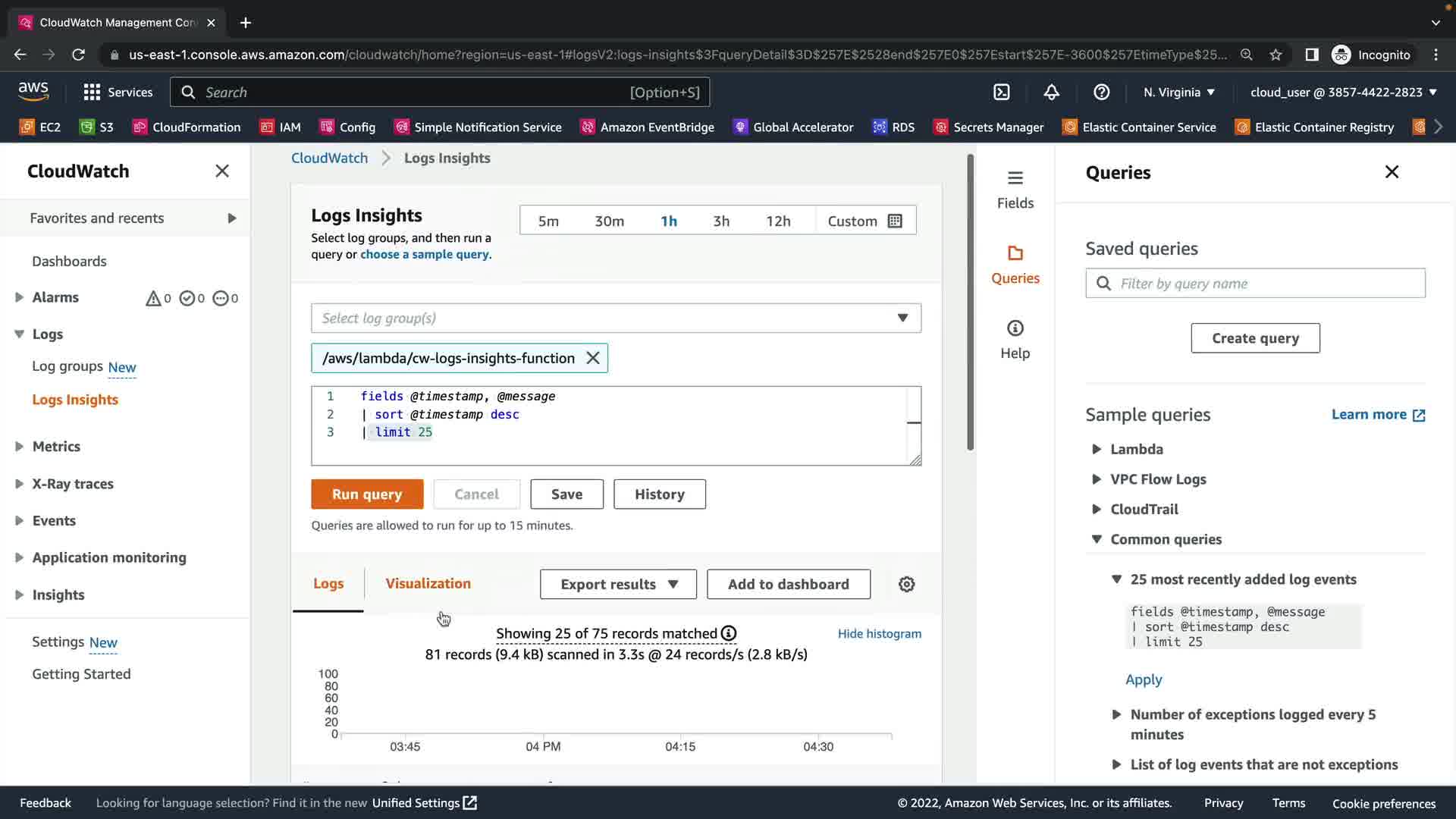Select the 3h time range
The height and width of the screenshot is (819, 1456).
(720, 221)
